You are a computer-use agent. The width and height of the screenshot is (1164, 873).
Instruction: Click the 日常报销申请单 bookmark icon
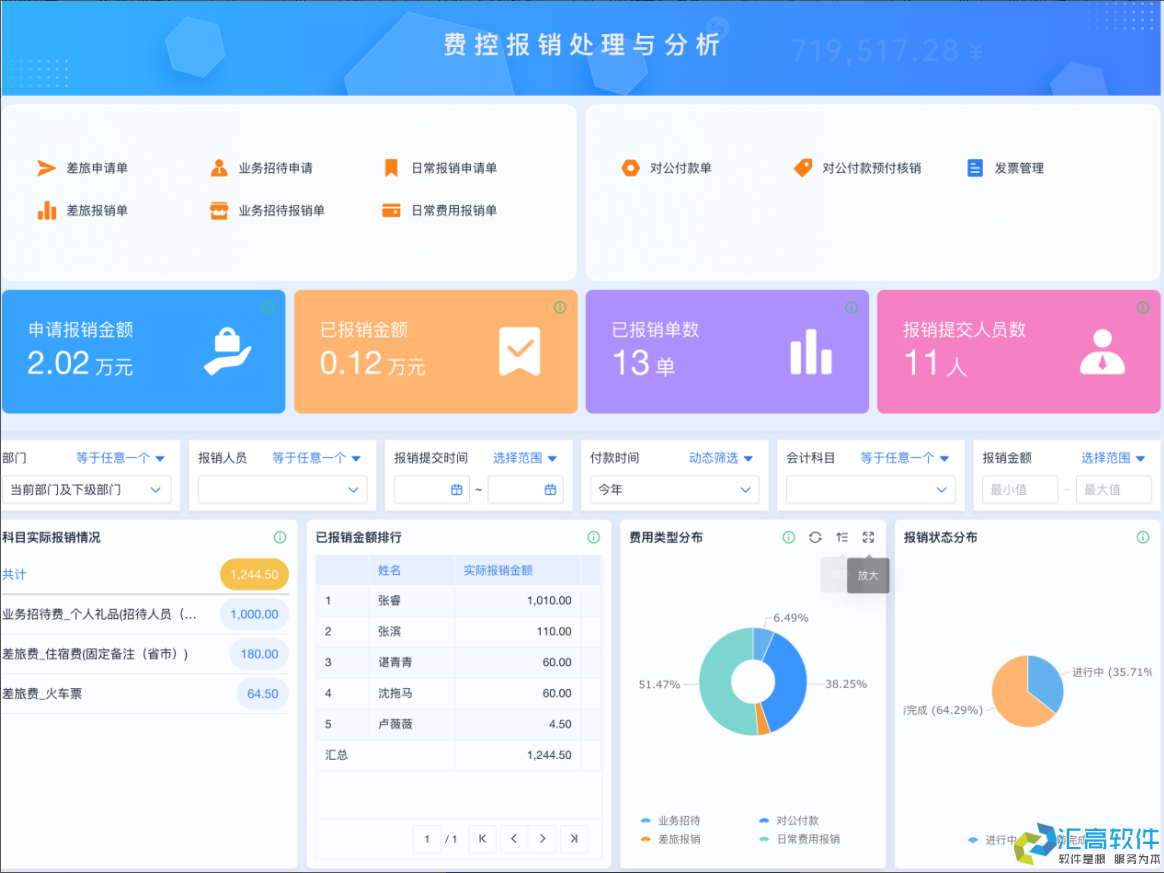tap(392, 167)
